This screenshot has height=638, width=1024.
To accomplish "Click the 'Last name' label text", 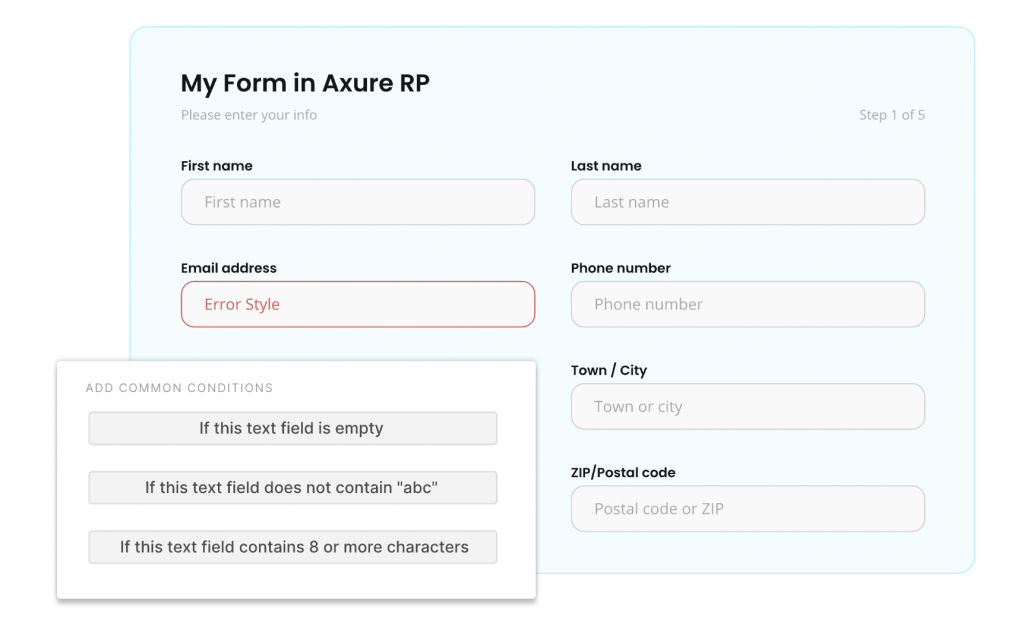I will tap(606, 166).
